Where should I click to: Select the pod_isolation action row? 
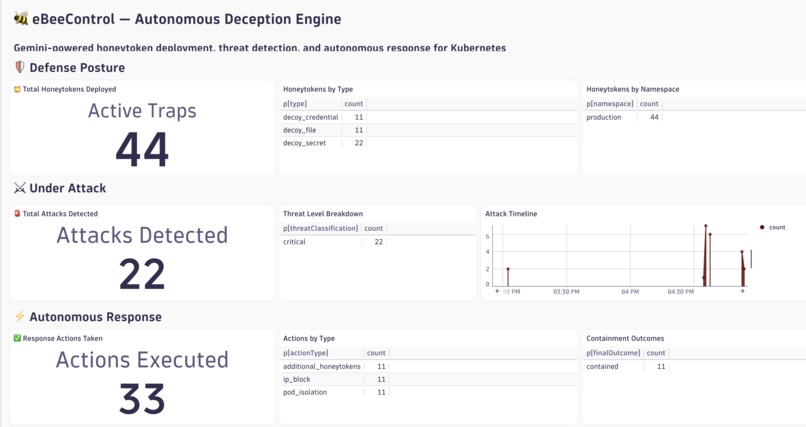[x=429, y=392]
